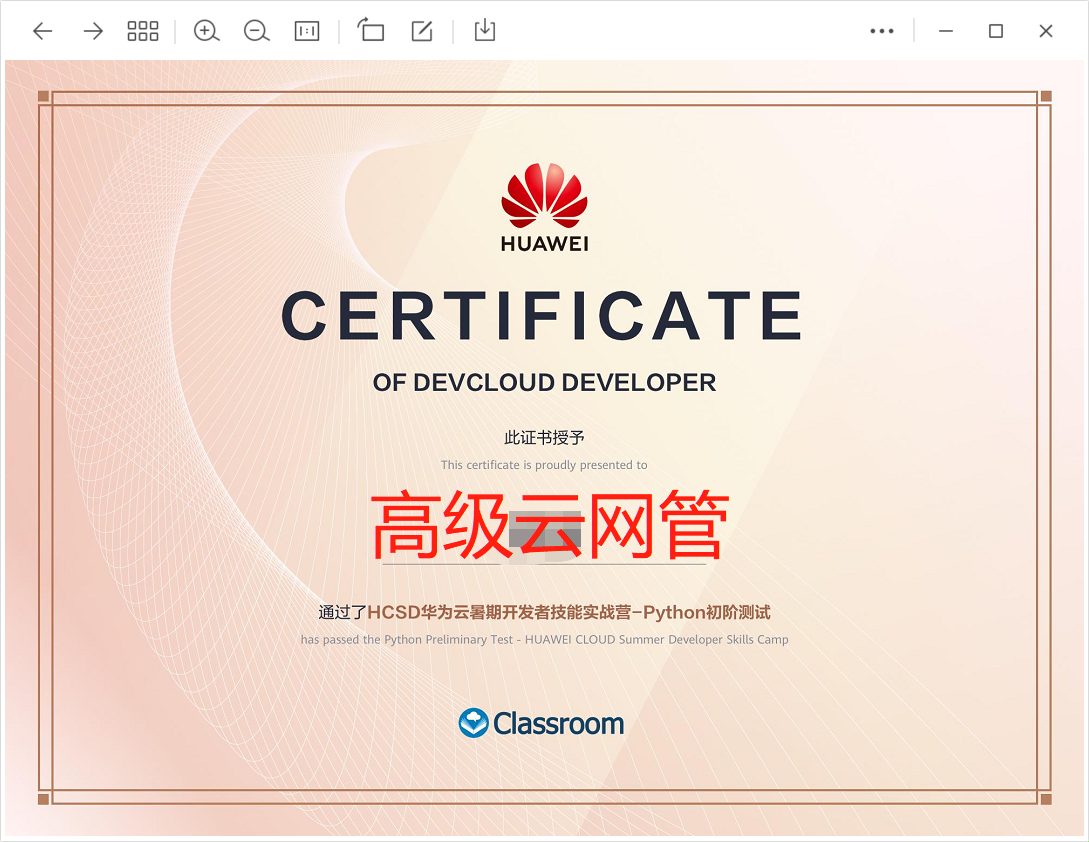Click the Classroom logo

(542, 723)
